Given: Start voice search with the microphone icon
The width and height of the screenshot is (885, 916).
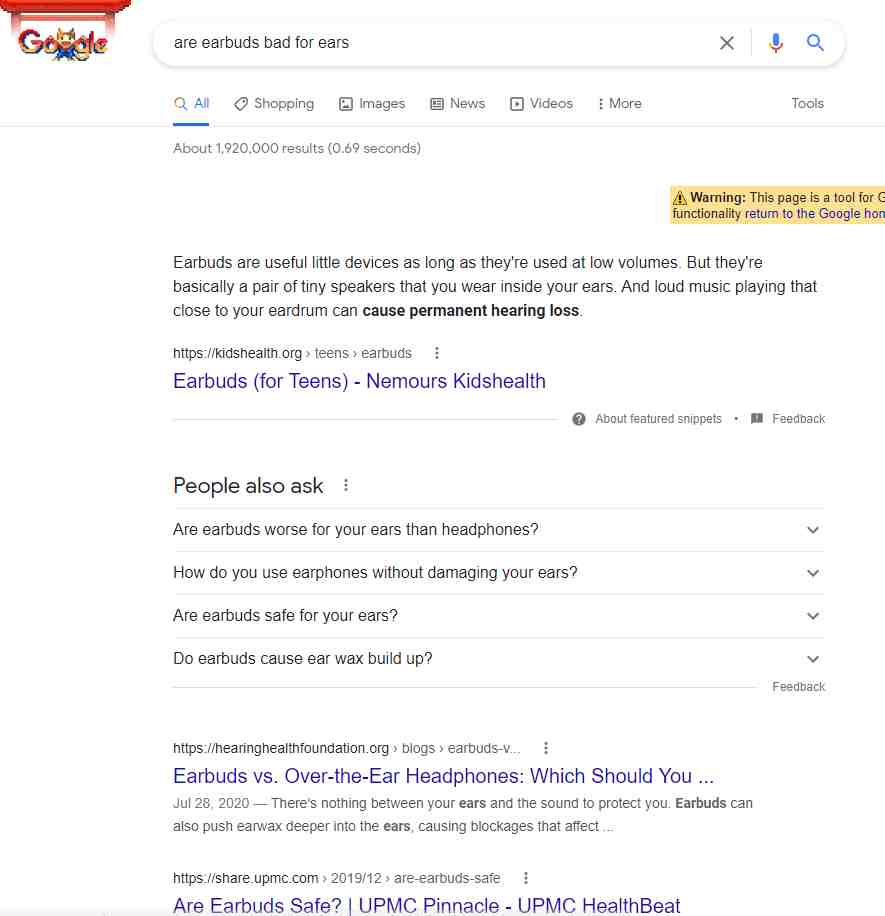Looking at the screenshot, I should pyautogui.click(x=775, y=43).
